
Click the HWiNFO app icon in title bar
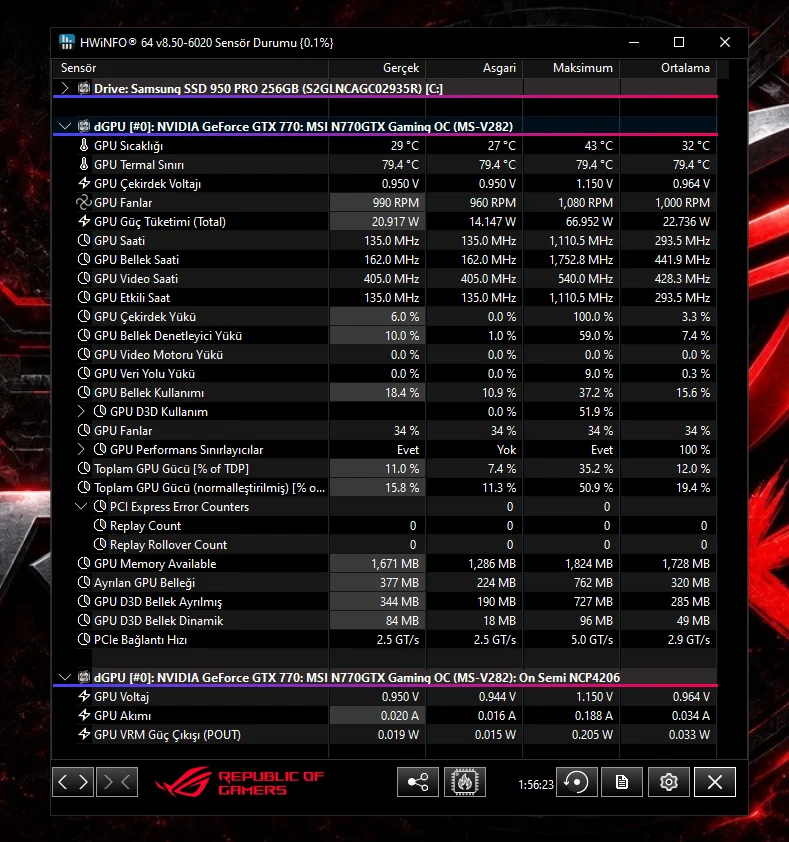(67, 42)
